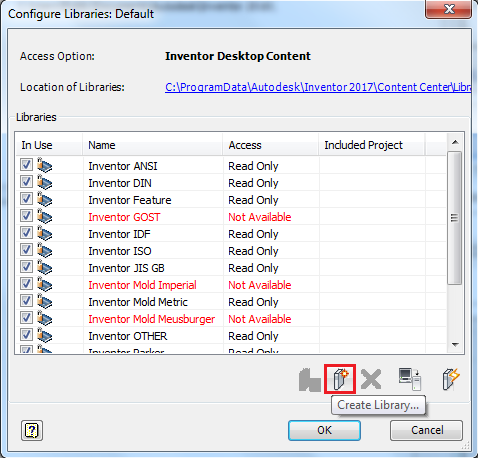The width and height of the screenshot is (478, 458).
Task: Click the library icon beside Inventor Mold Meusburger
Action: coord(44,318)
